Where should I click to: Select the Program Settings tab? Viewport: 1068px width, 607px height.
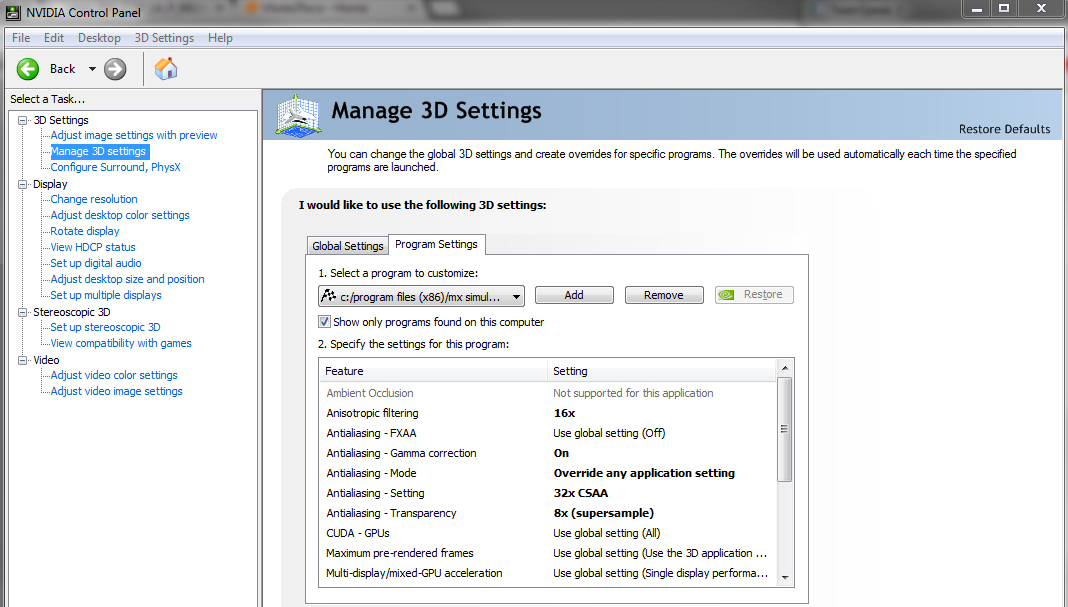(437, 244)
